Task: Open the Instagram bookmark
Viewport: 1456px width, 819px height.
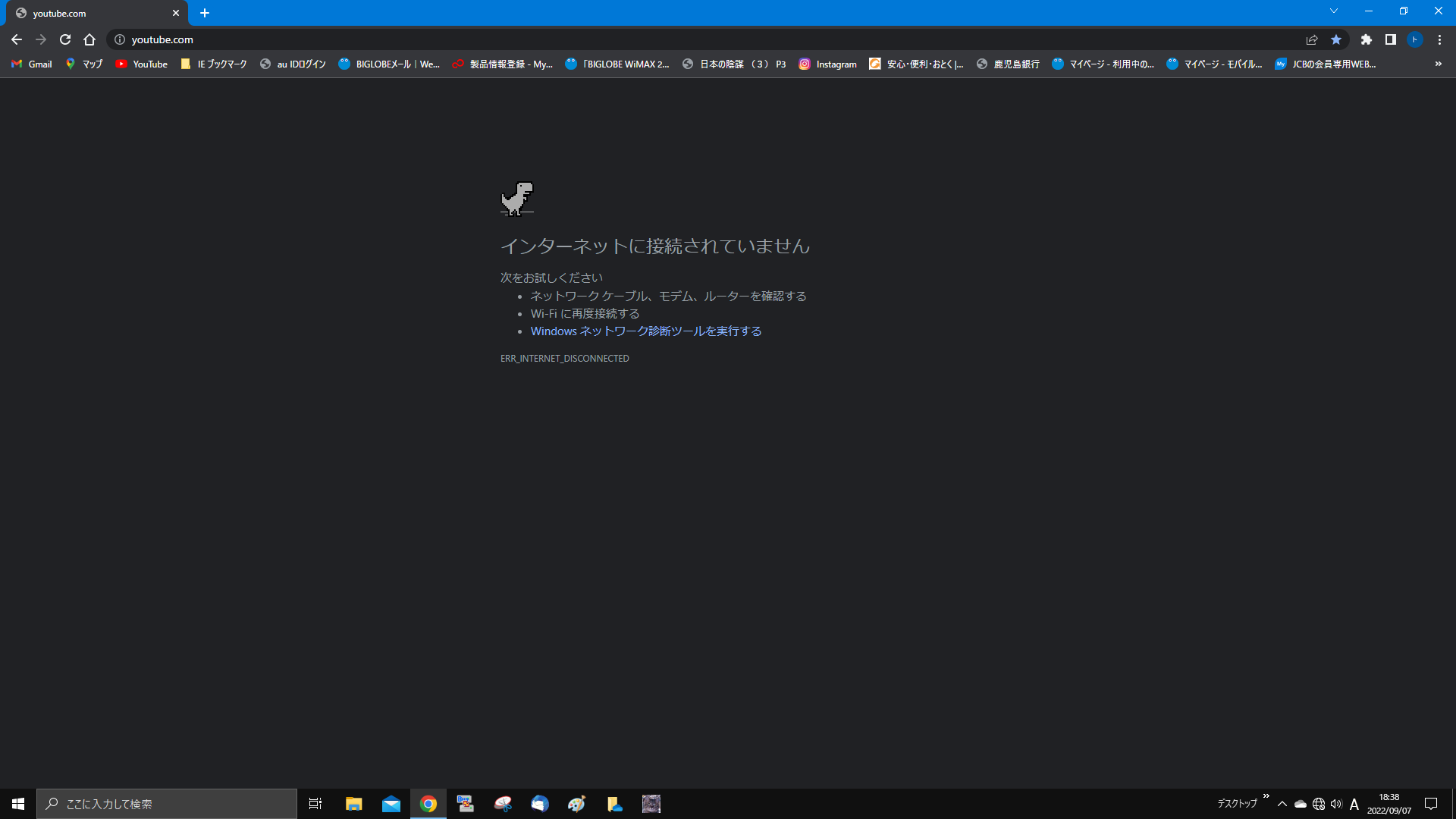Action: pos(828,64)
